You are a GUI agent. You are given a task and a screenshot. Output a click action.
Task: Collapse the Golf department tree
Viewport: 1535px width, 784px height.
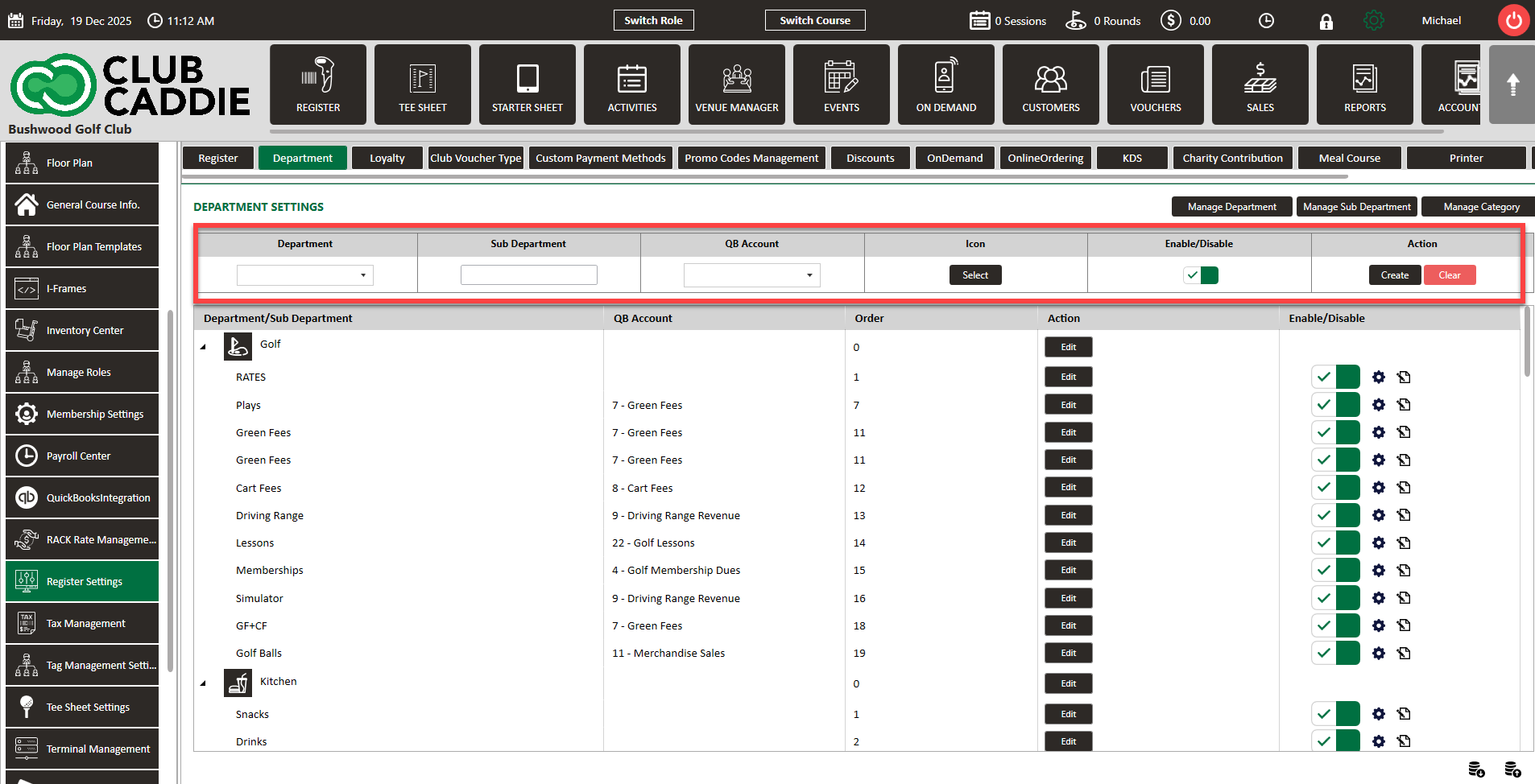[203, 347]
